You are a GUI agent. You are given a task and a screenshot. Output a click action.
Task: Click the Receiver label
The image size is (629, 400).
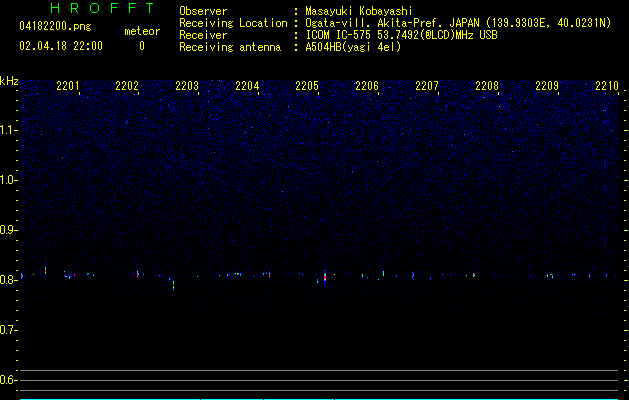click(x=203, y=35)
